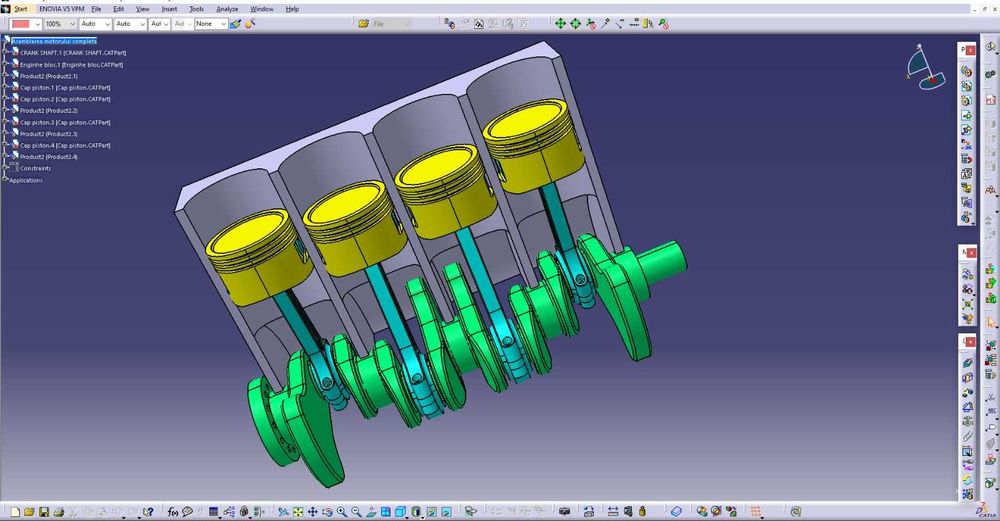Click the Fly mode icon
This screenshot has height=521, width=1000.
pos(283,511)
